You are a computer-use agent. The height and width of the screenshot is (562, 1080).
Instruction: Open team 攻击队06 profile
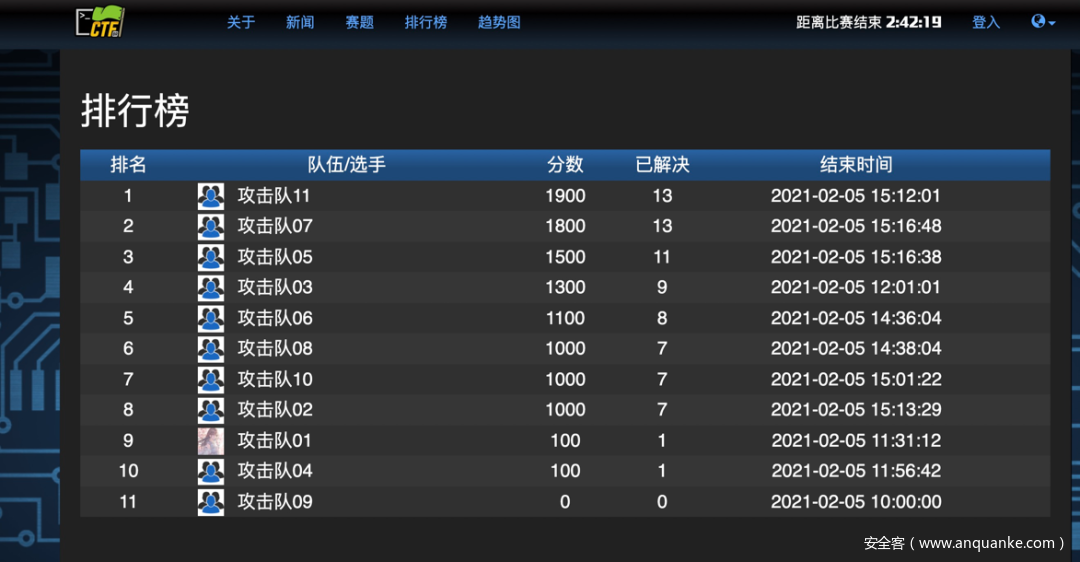[x=275, y=318]
